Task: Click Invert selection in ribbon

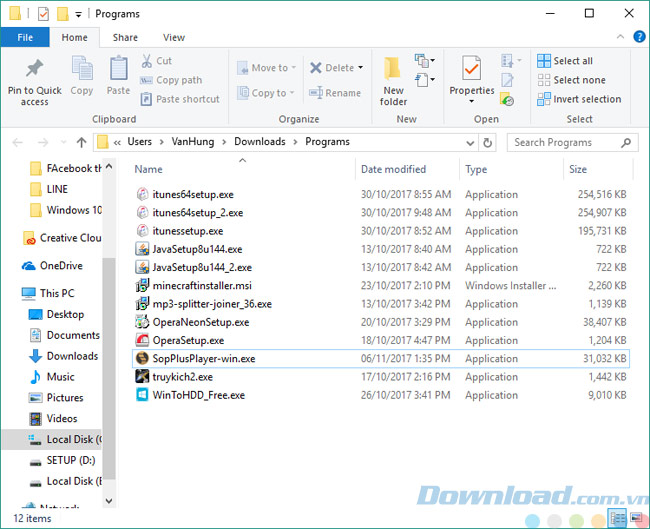Action: point(578,99)
